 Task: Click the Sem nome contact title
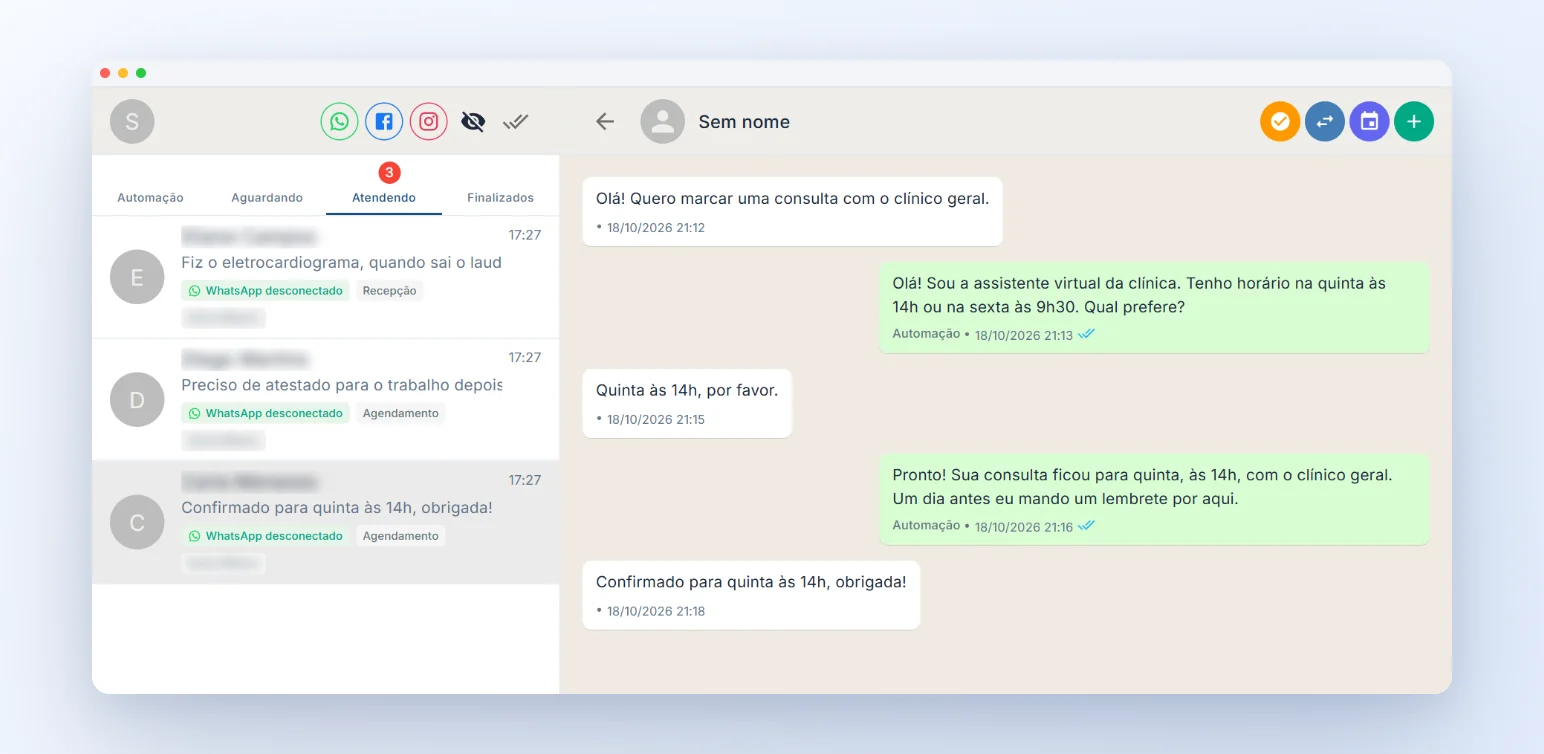point(744,122)
